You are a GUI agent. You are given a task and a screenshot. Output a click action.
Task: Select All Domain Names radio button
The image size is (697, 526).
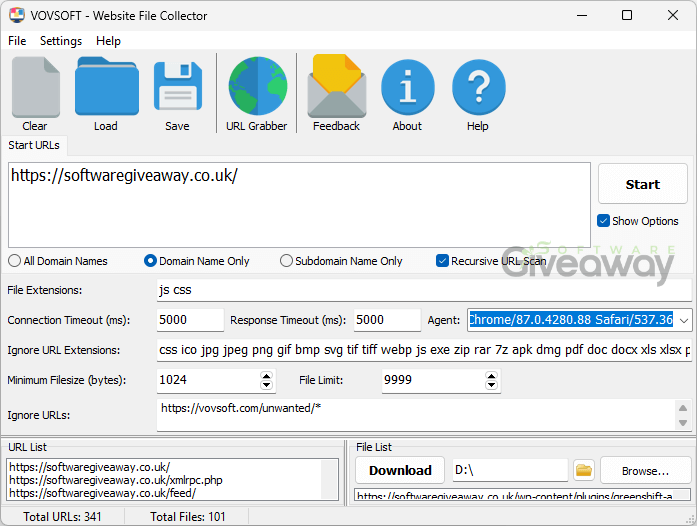point(14,261)
